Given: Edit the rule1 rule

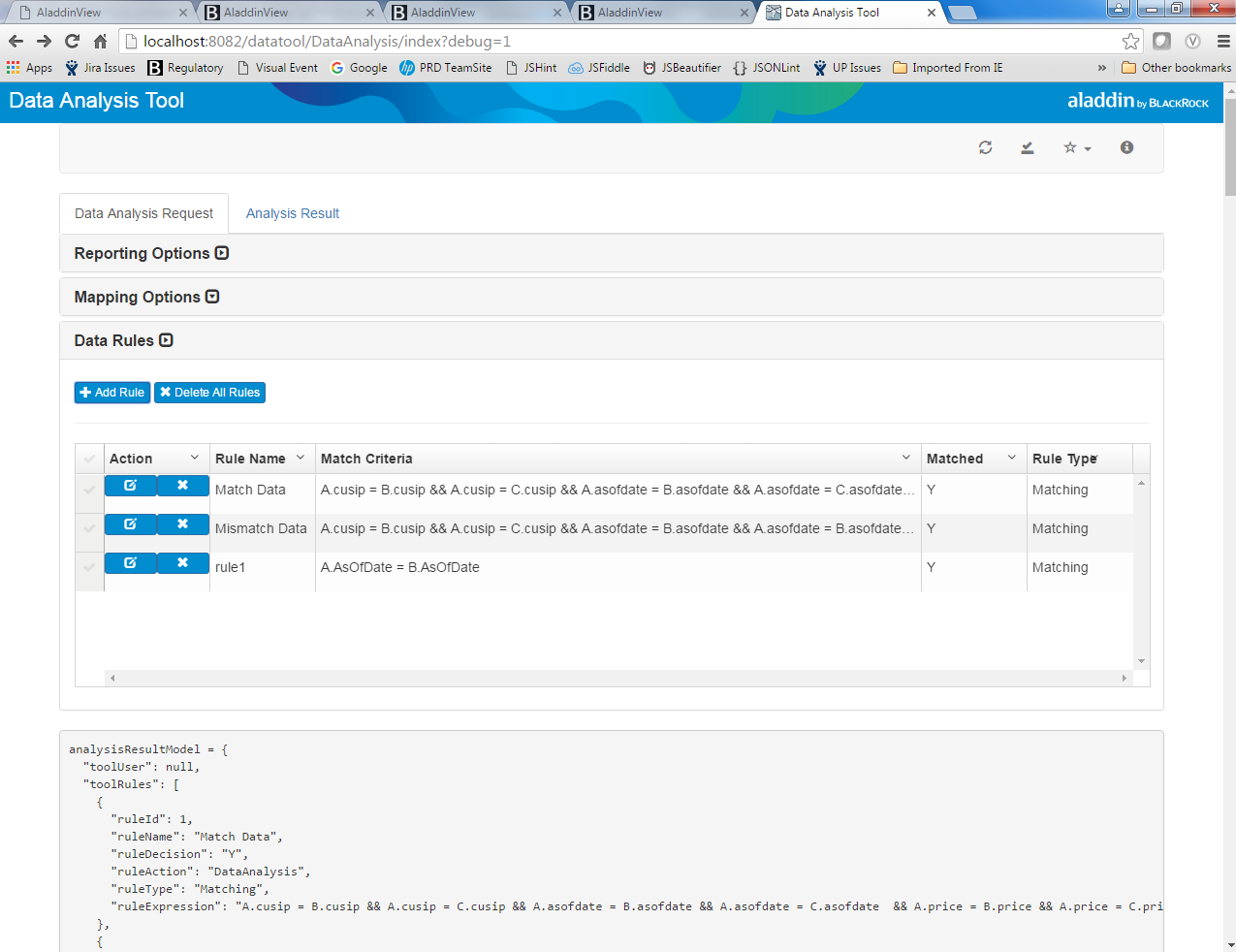Looking at the screenshot, I should [131, 563].
